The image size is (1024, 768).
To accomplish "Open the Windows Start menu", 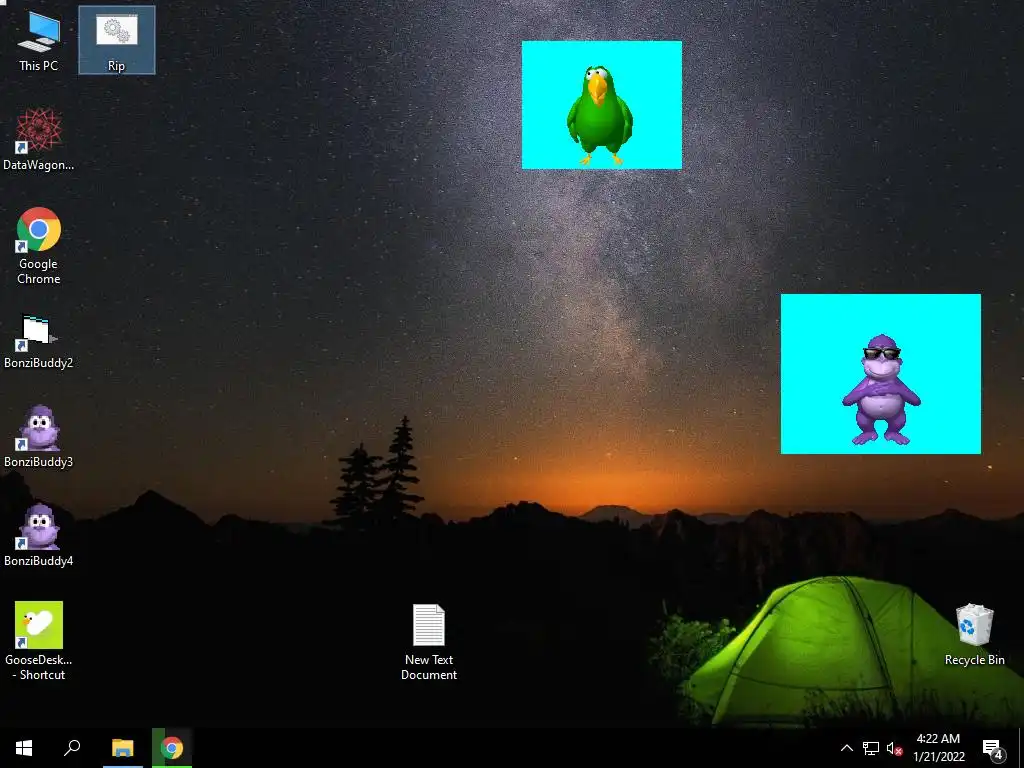I will point(24,748).
